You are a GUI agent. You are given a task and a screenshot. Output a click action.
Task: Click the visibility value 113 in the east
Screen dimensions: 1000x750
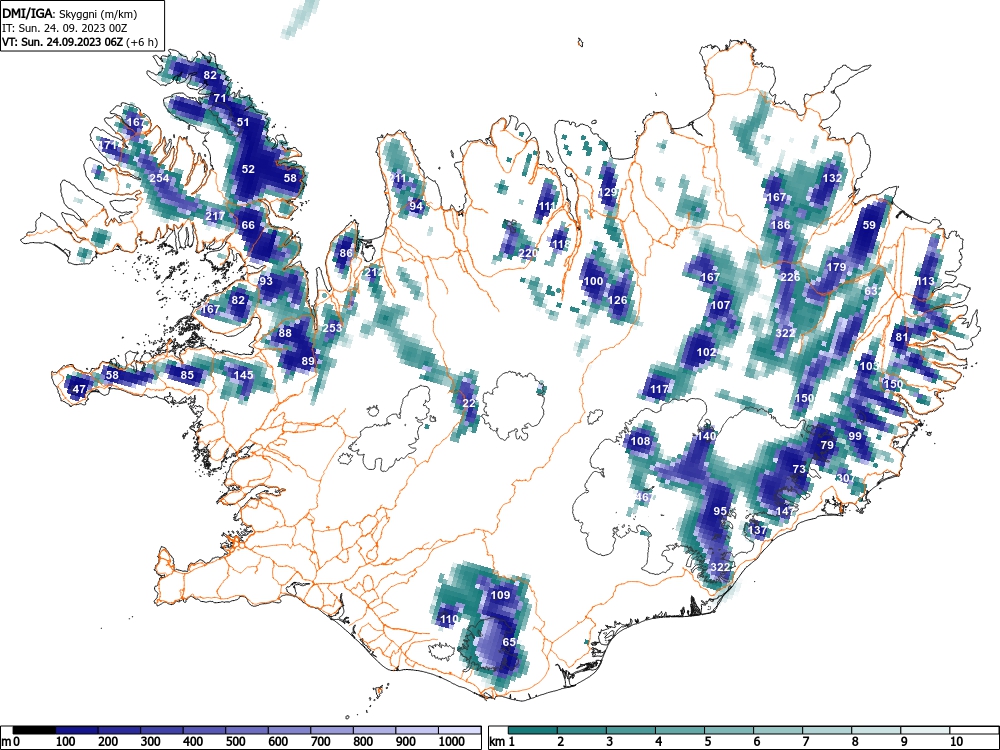[x=925, y=281]
